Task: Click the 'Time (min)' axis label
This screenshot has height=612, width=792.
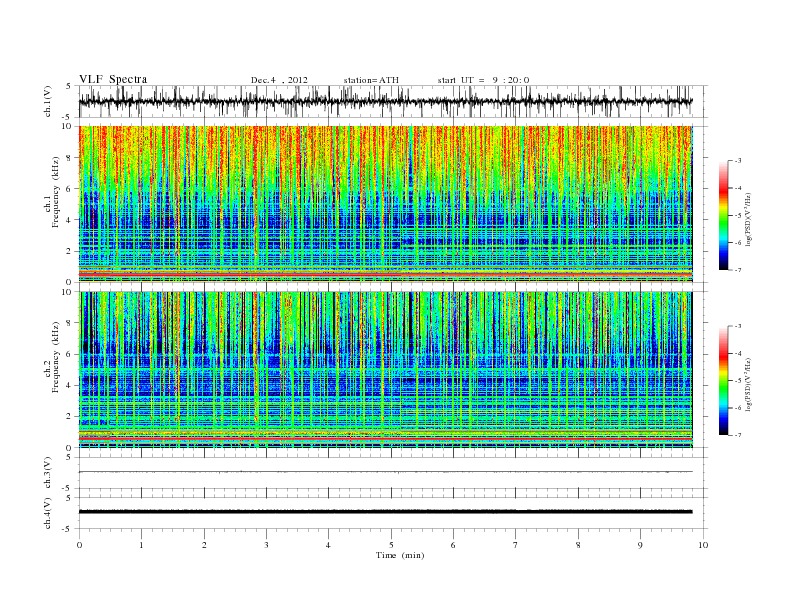Action: click(x=400, y=555)
